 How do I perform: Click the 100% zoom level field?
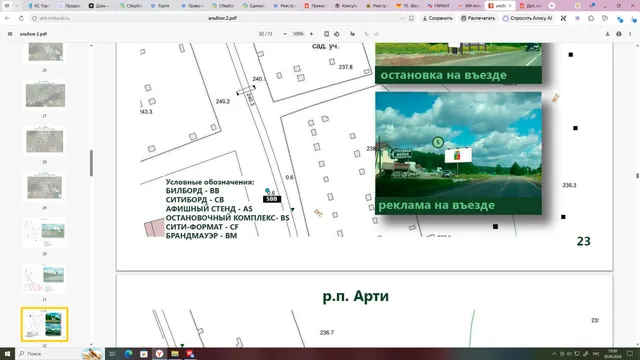pos(298,34)
